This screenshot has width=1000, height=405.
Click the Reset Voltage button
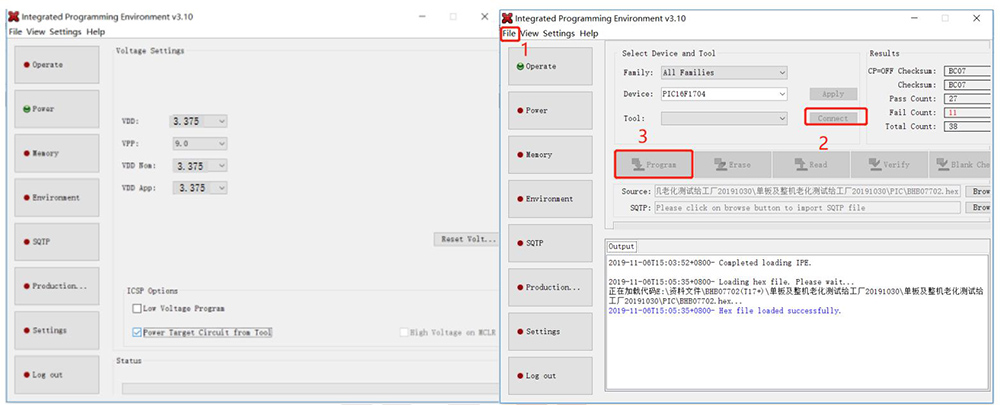465,239
